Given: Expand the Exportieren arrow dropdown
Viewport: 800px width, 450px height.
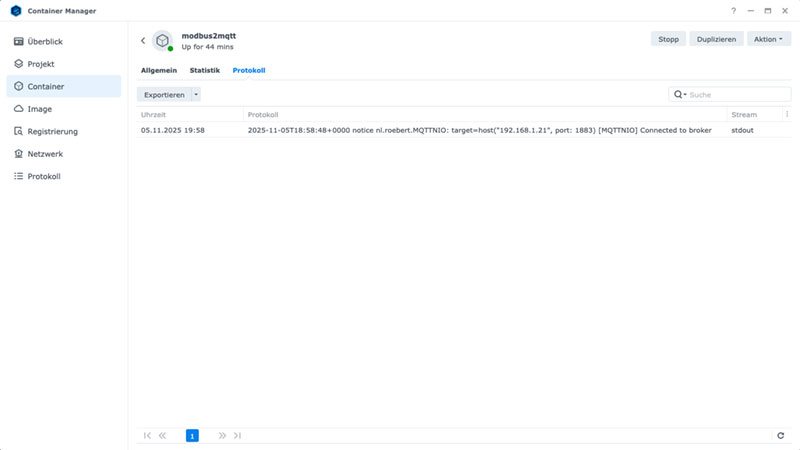Looking at the screenshot, I should (x=196, y=95).
